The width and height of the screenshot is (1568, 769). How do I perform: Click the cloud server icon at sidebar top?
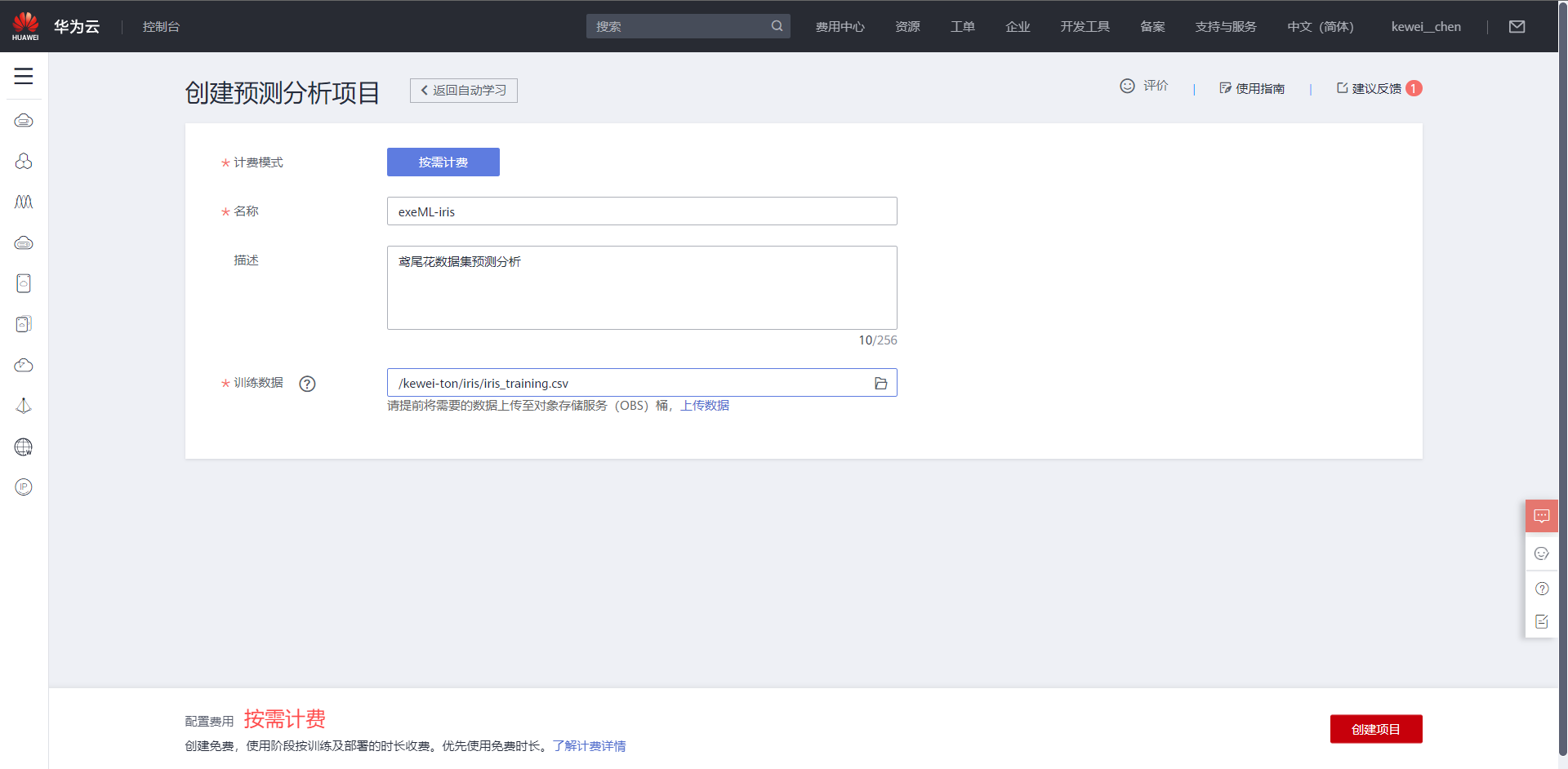pyautogui.click(x=24, y=121)
